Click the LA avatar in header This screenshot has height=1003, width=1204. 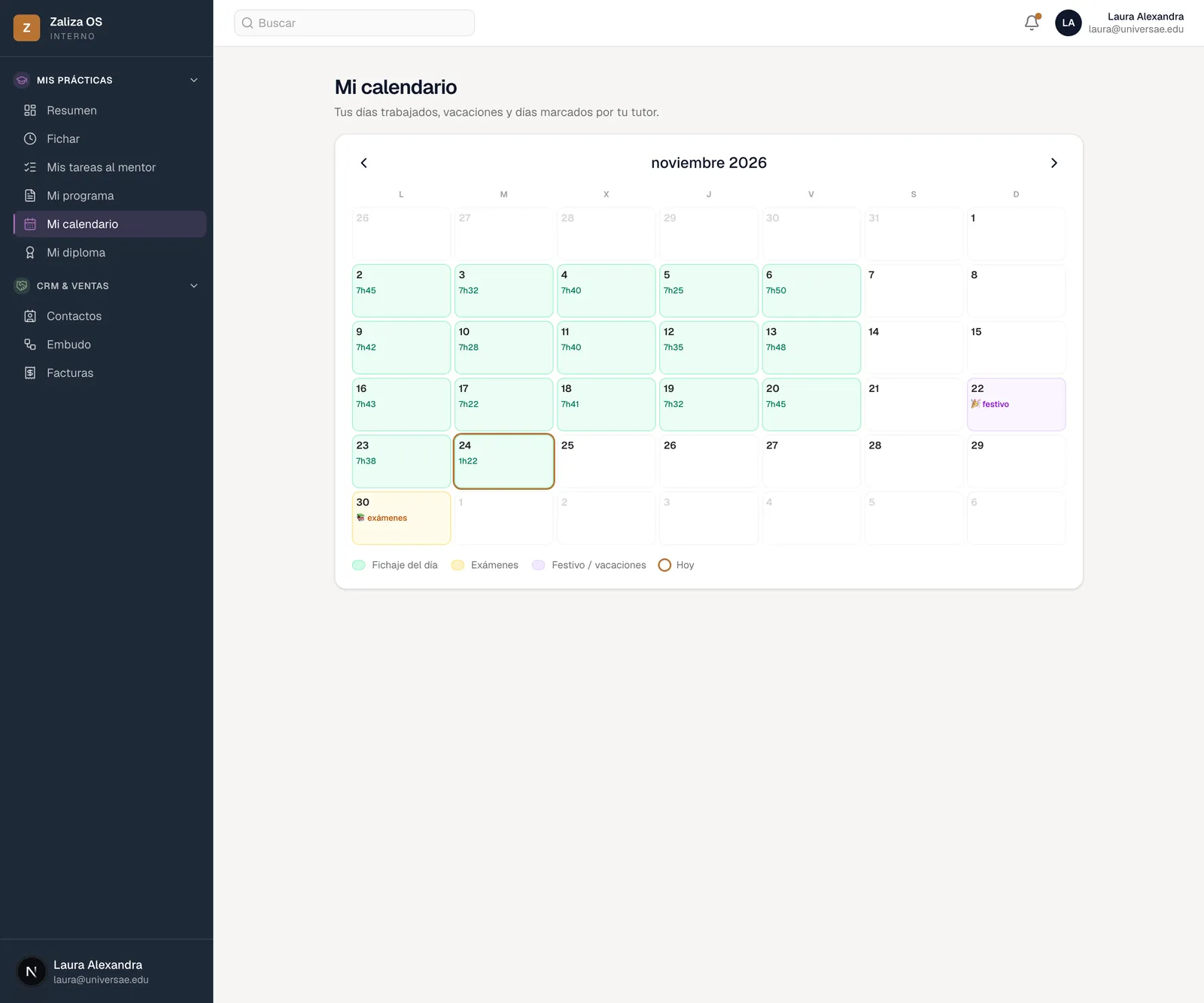click(x=1069, y=23)
